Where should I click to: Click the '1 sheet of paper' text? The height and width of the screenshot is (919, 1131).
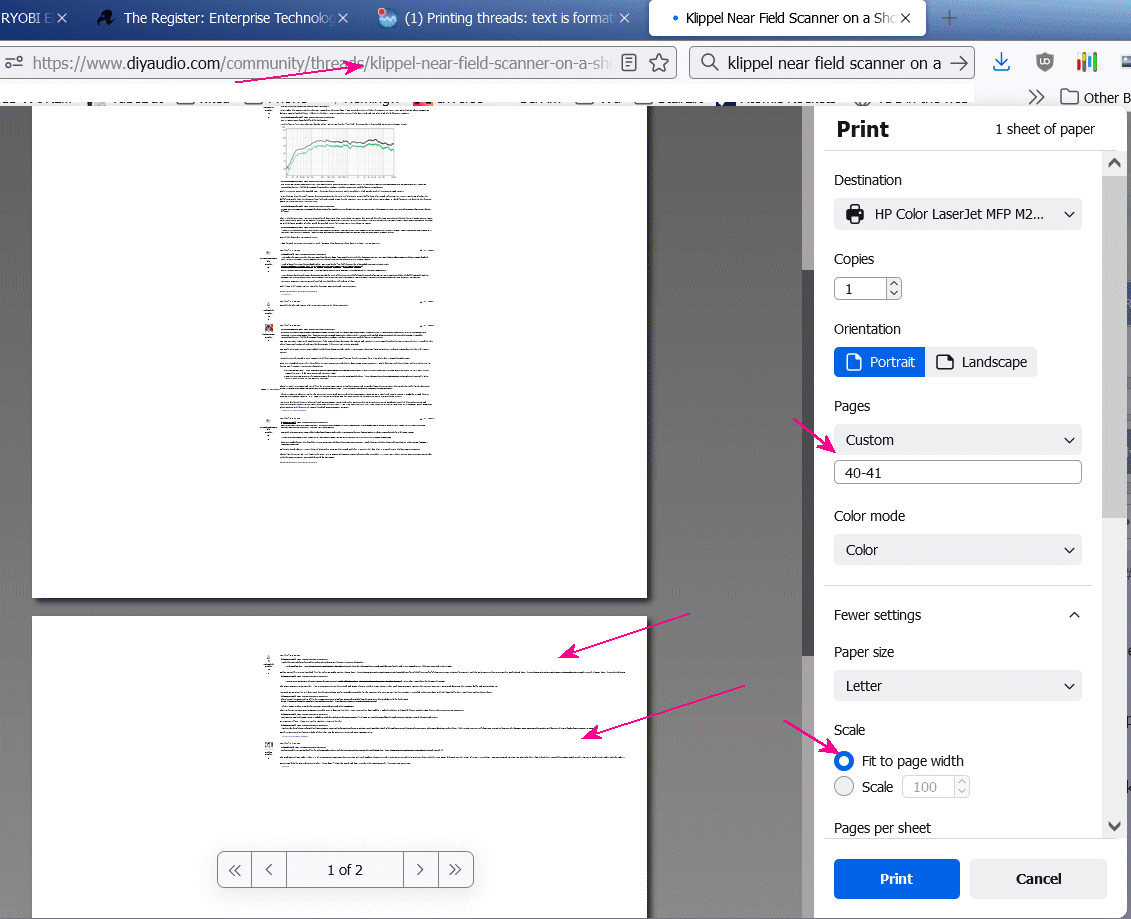pos(1044,129)
